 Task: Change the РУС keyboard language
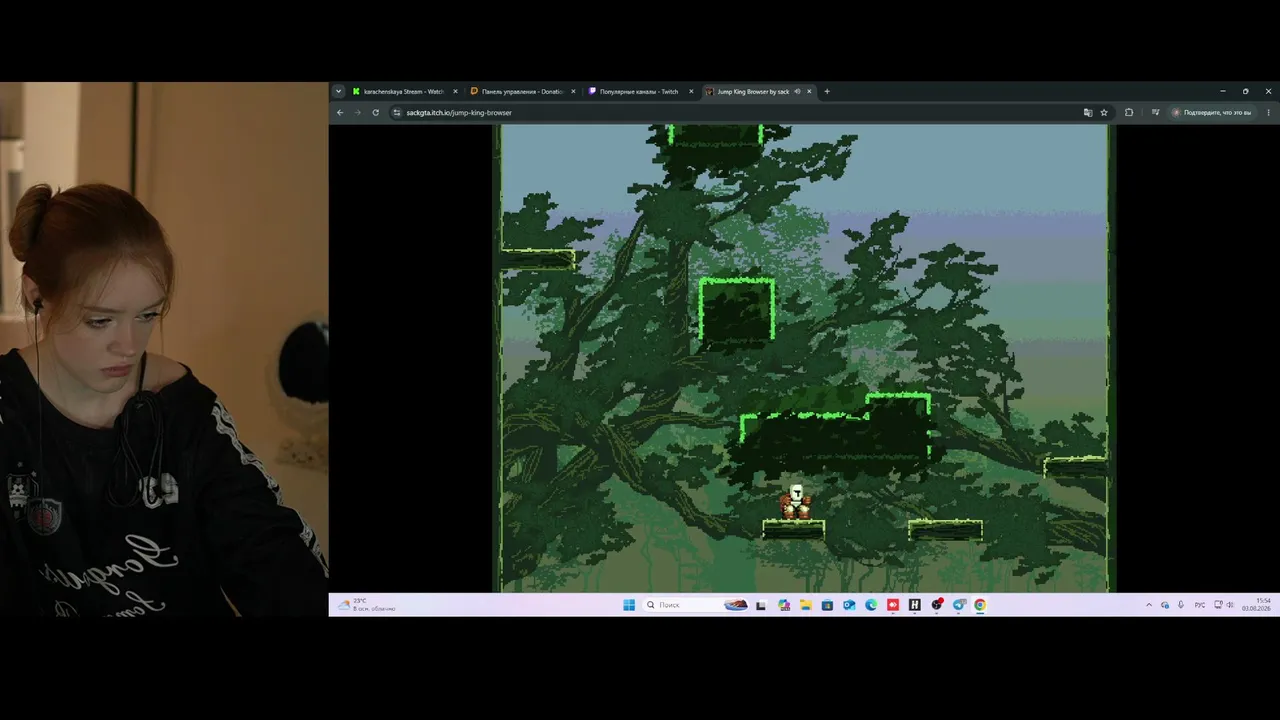[1200, 605]
